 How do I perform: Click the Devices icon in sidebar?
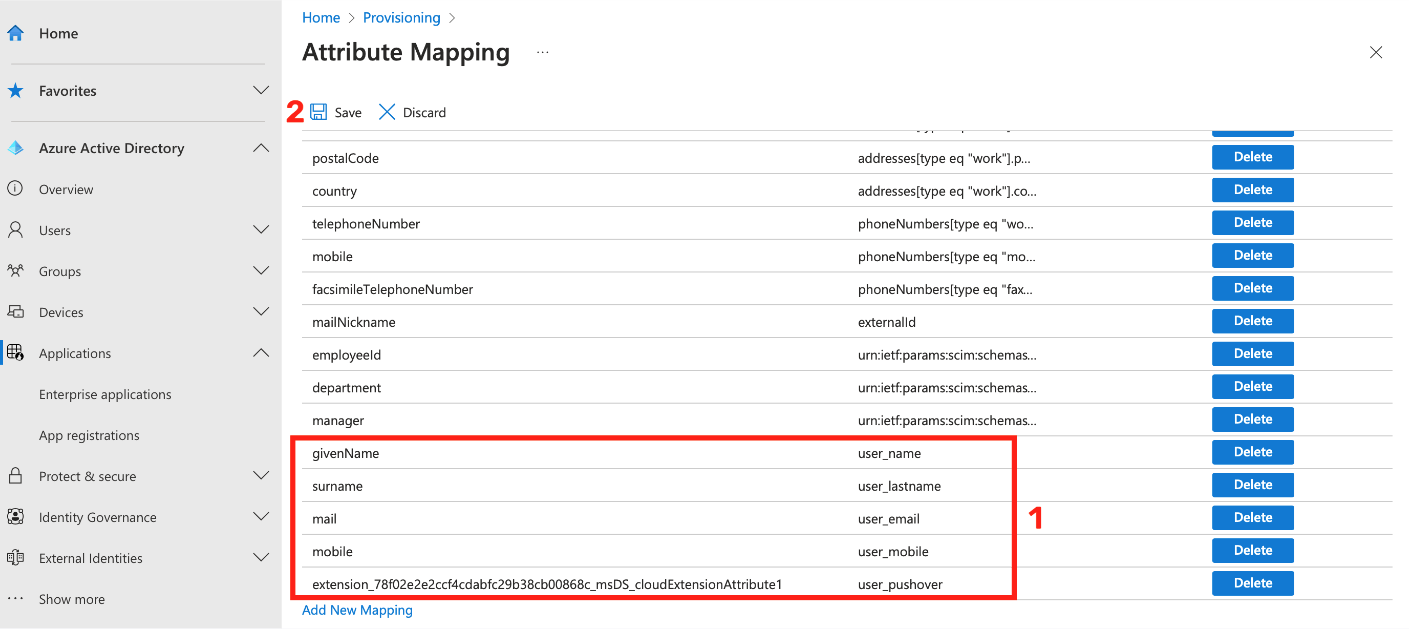[15, 312]
